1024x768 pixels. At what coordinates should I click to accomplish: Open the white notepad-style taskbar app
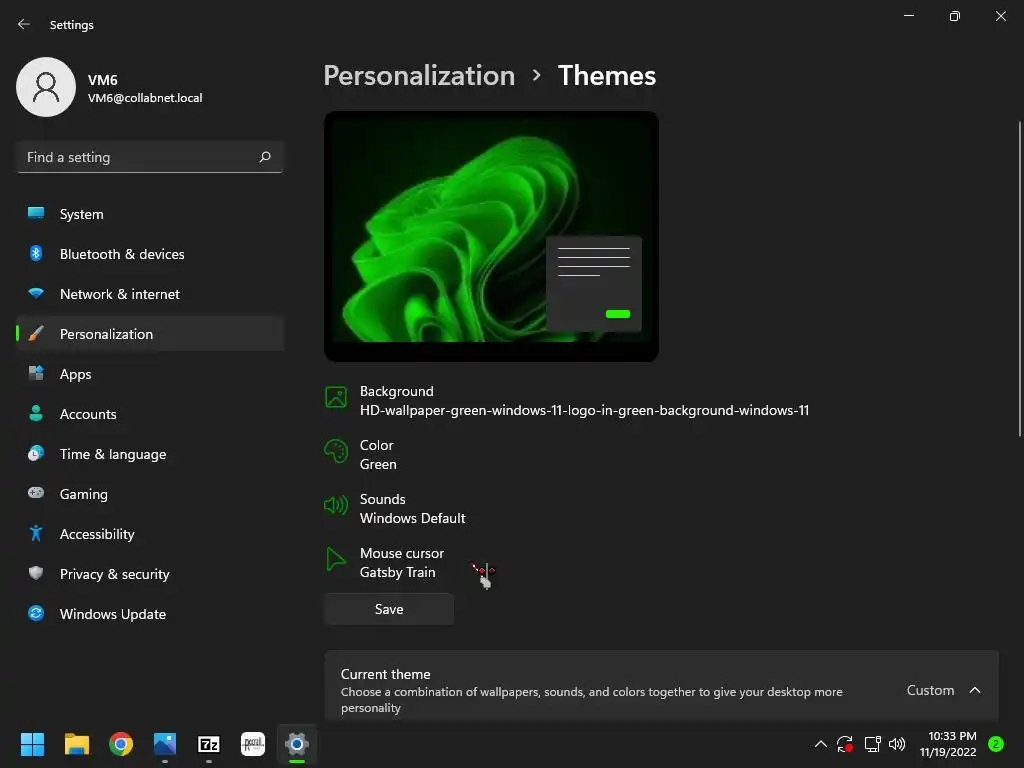(253, 744)
